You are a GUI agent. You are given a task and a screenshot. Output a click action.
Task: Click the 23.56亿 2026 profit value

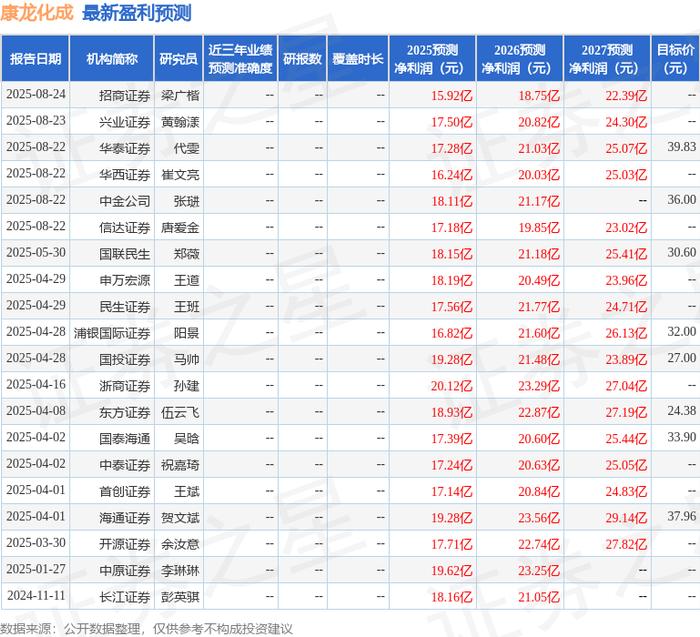click(x=539, y=518)
